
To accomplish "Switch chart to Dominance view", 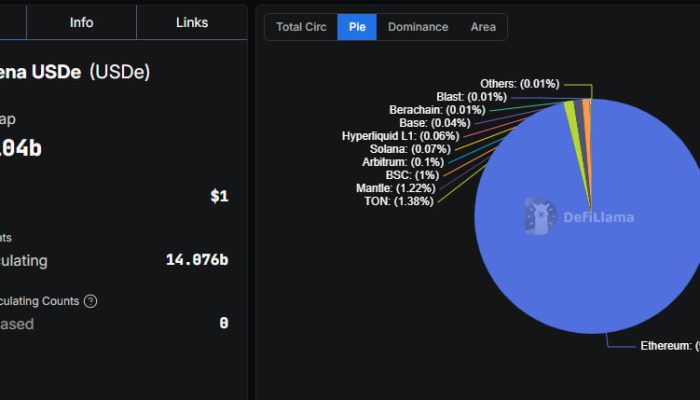I will pos(418,27).
